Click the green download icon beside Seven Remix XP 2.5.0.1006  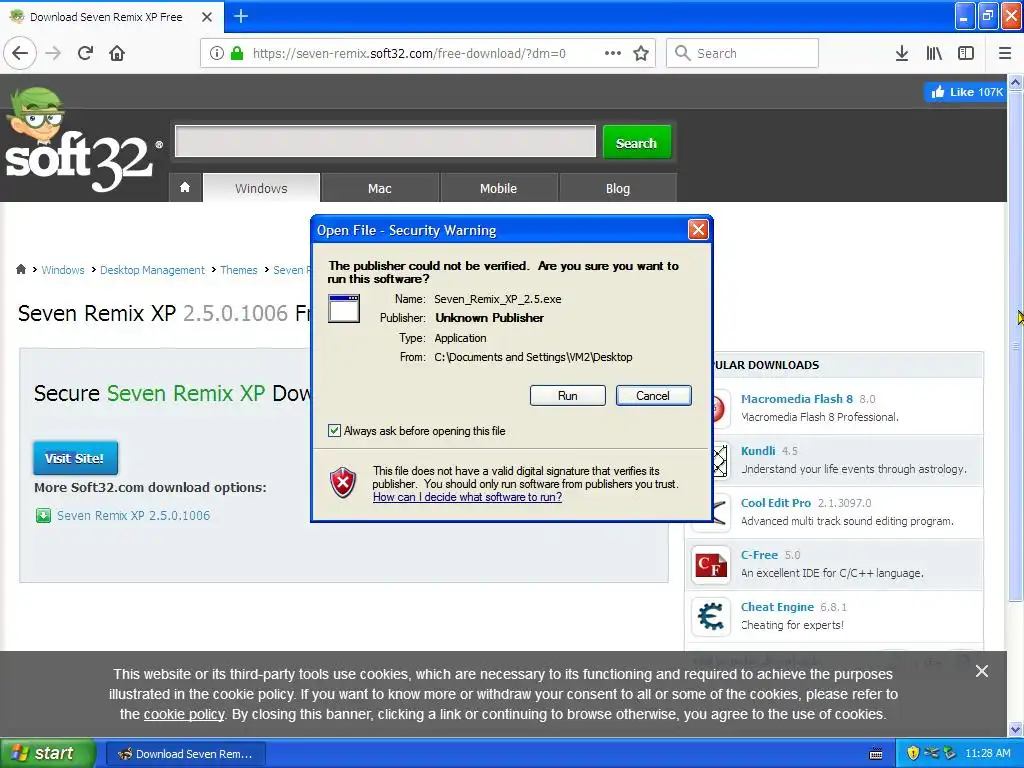coord(43,516)
